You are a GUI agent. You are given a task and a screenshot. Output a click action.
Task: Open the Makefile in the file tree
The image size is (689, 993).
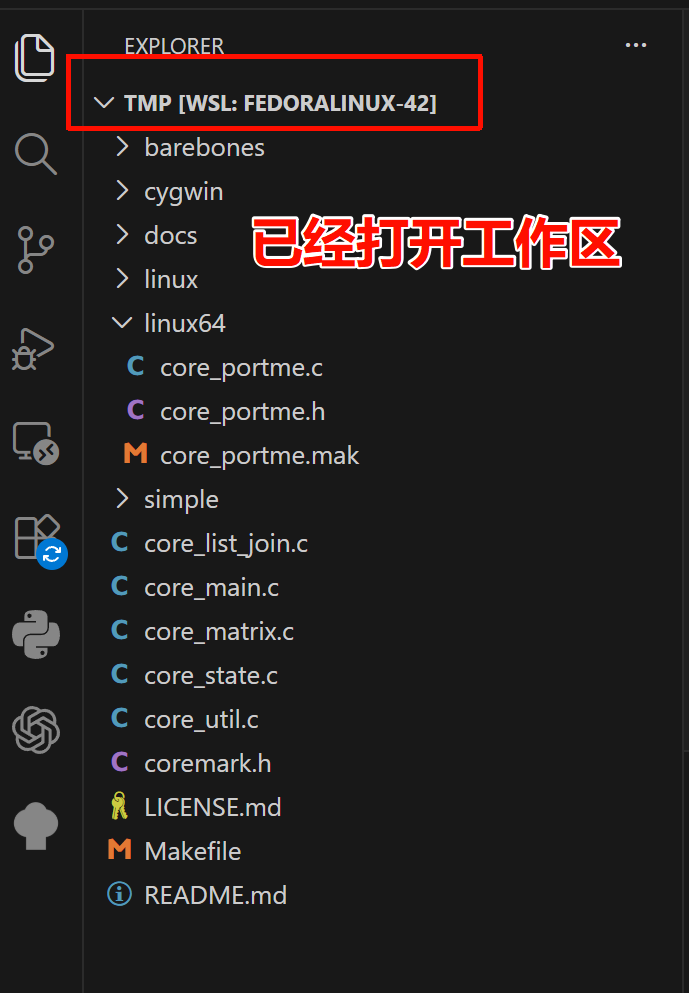(x=192, y=851)
